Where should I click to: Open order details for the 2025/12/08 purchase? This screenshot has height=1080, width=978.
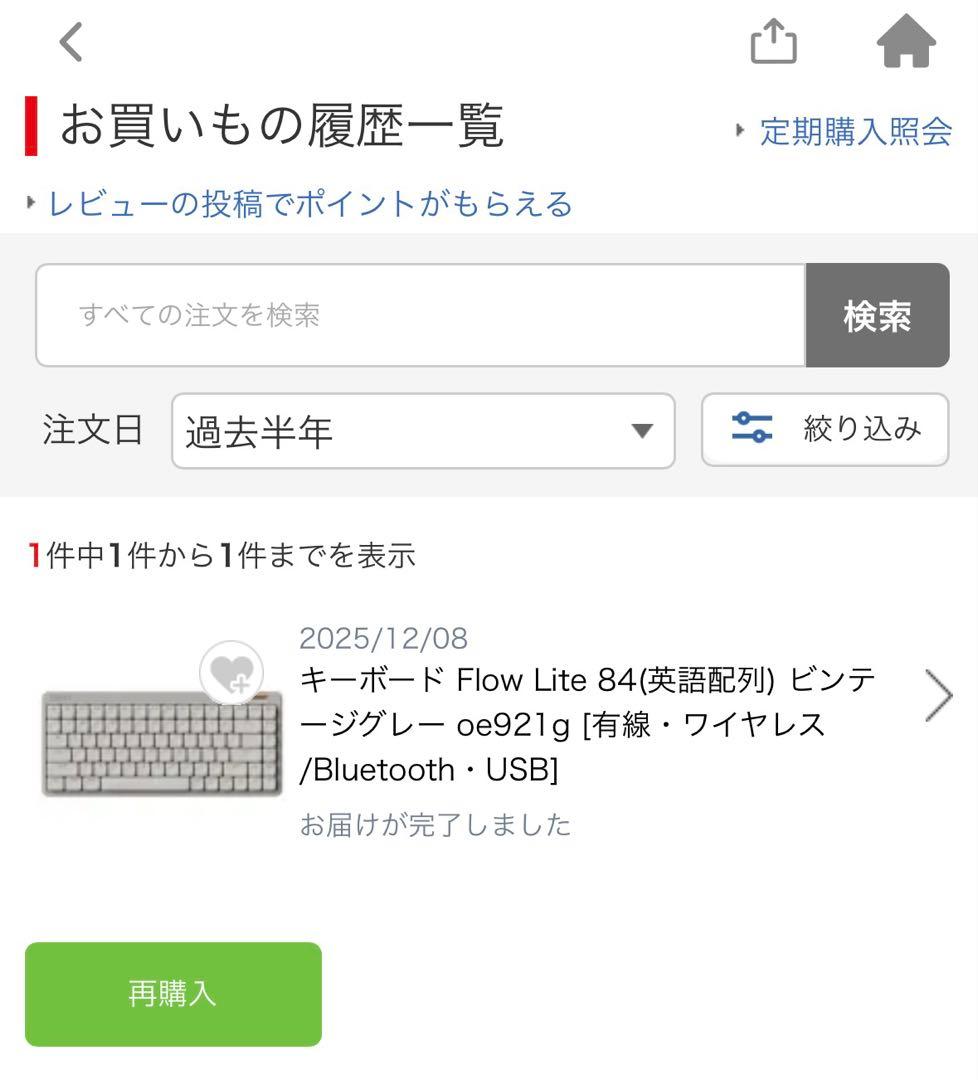383,637
